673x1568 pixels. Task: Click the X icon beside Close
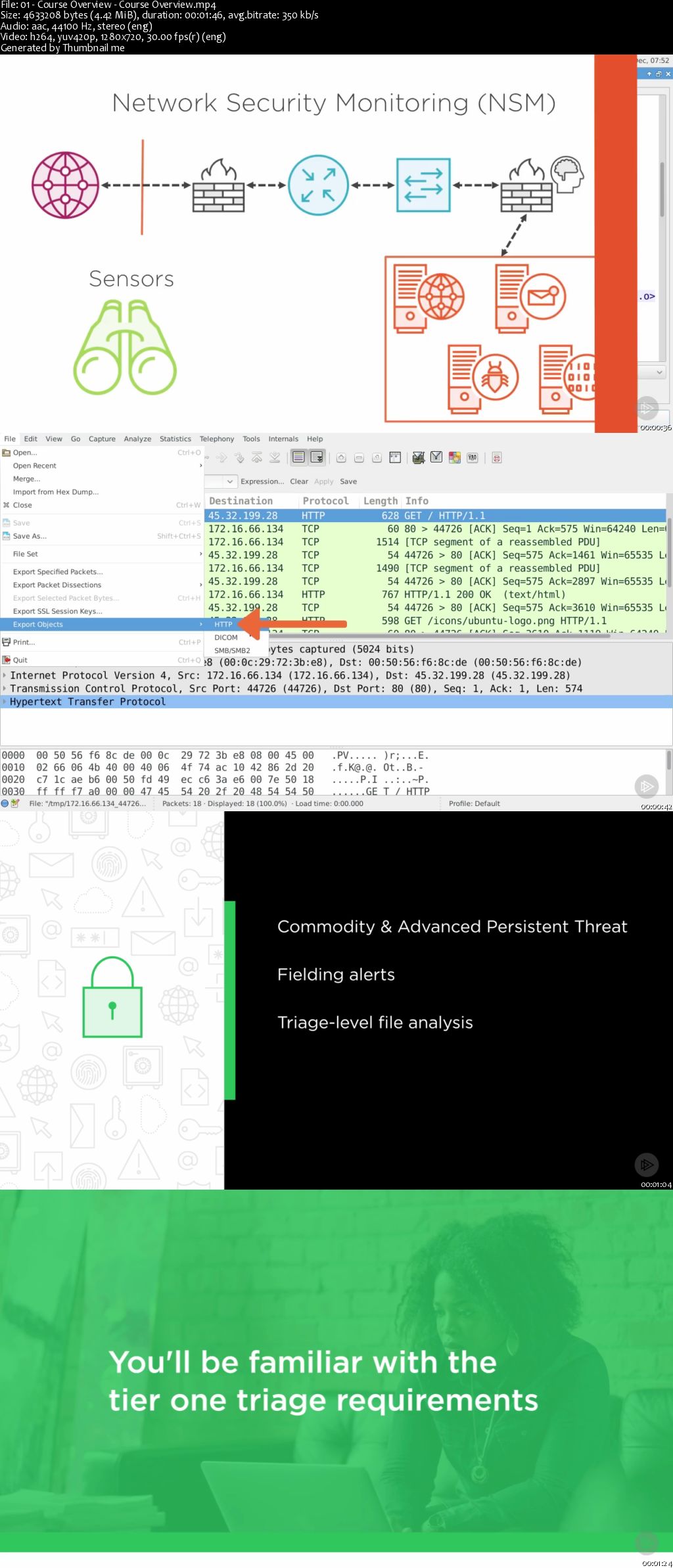coord(7,505)
